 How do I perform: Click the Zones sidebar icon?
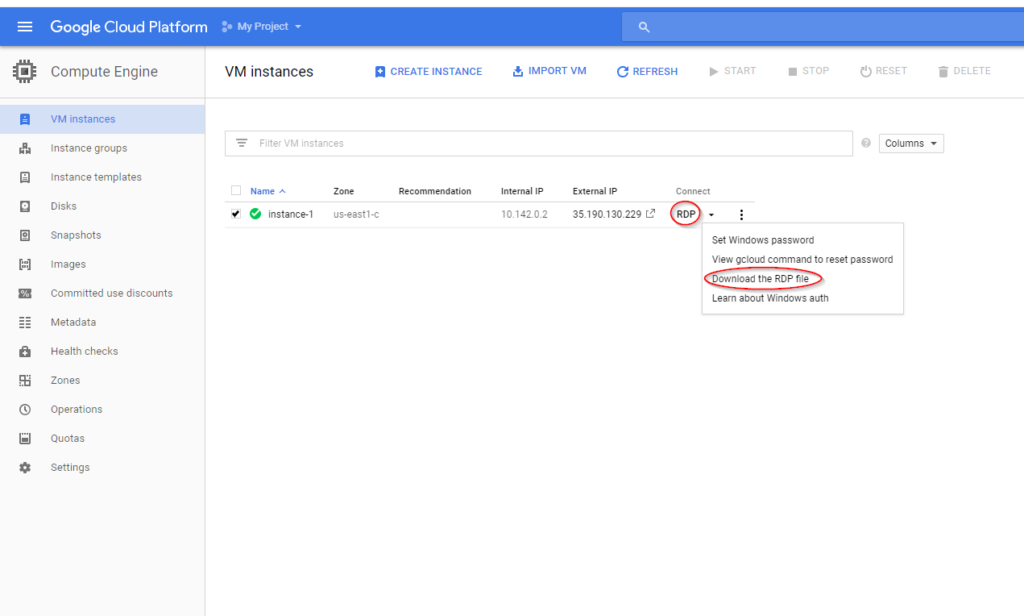pos(25,380)
